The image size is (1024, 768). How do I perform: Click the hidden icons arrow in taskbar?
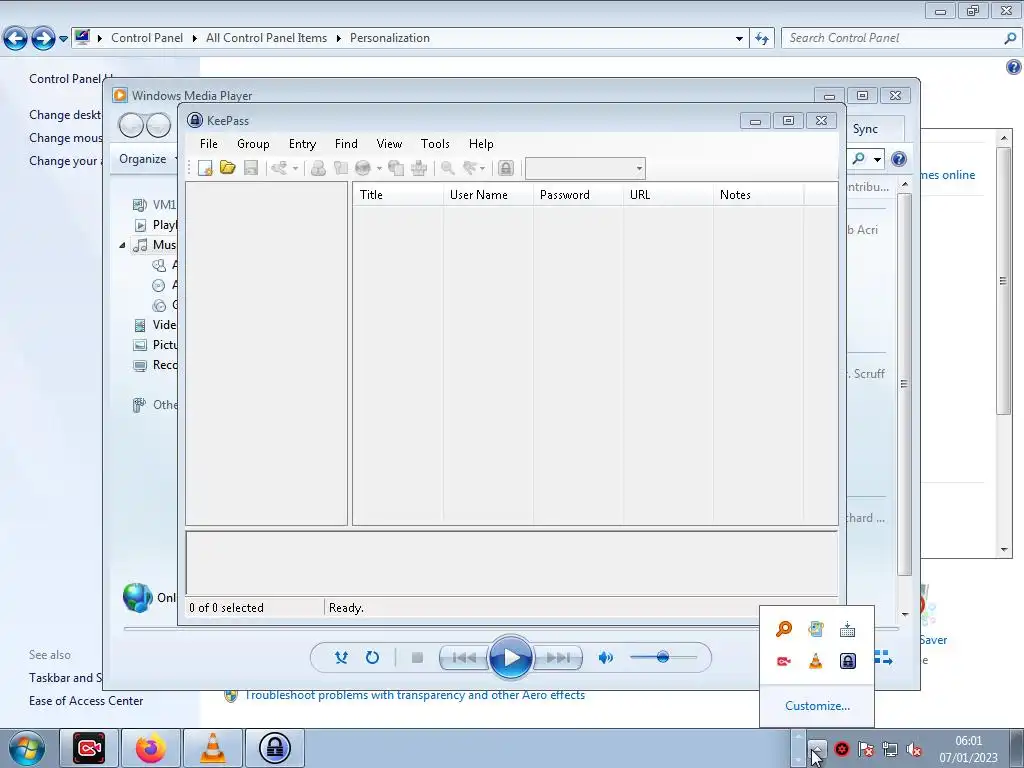pos(817,748)
